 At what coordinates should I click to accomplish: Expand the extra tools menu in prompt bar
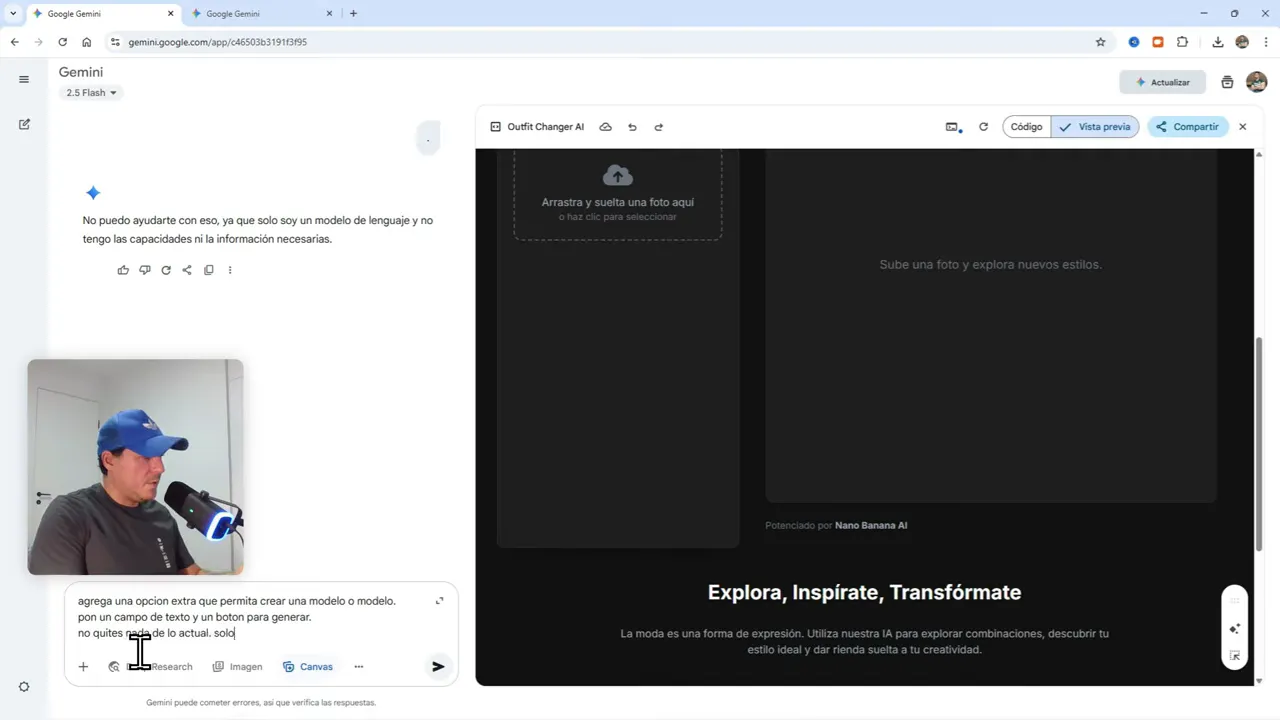click(x=358, y=666)
